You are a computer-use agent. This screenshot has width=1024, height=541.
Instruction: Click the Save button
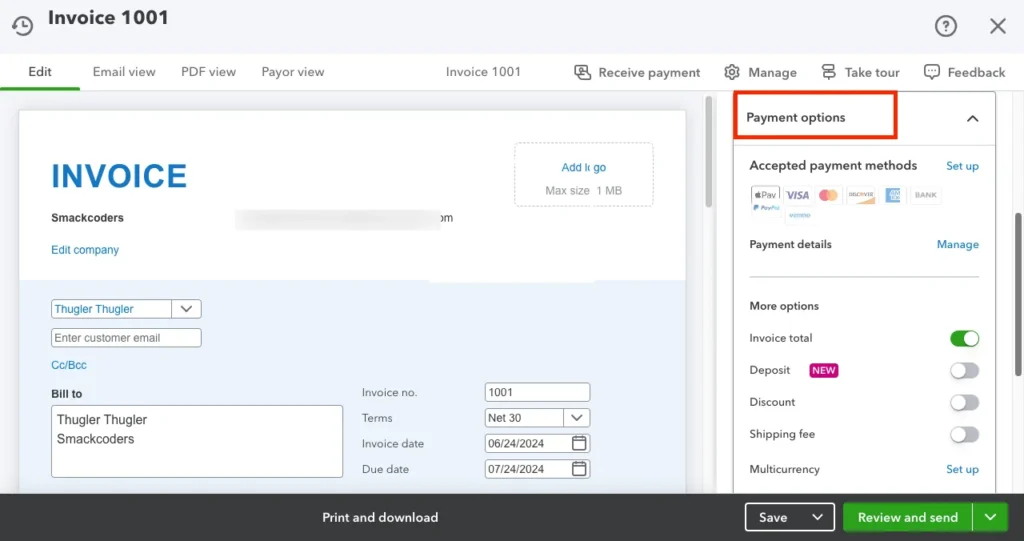point(774,517)
